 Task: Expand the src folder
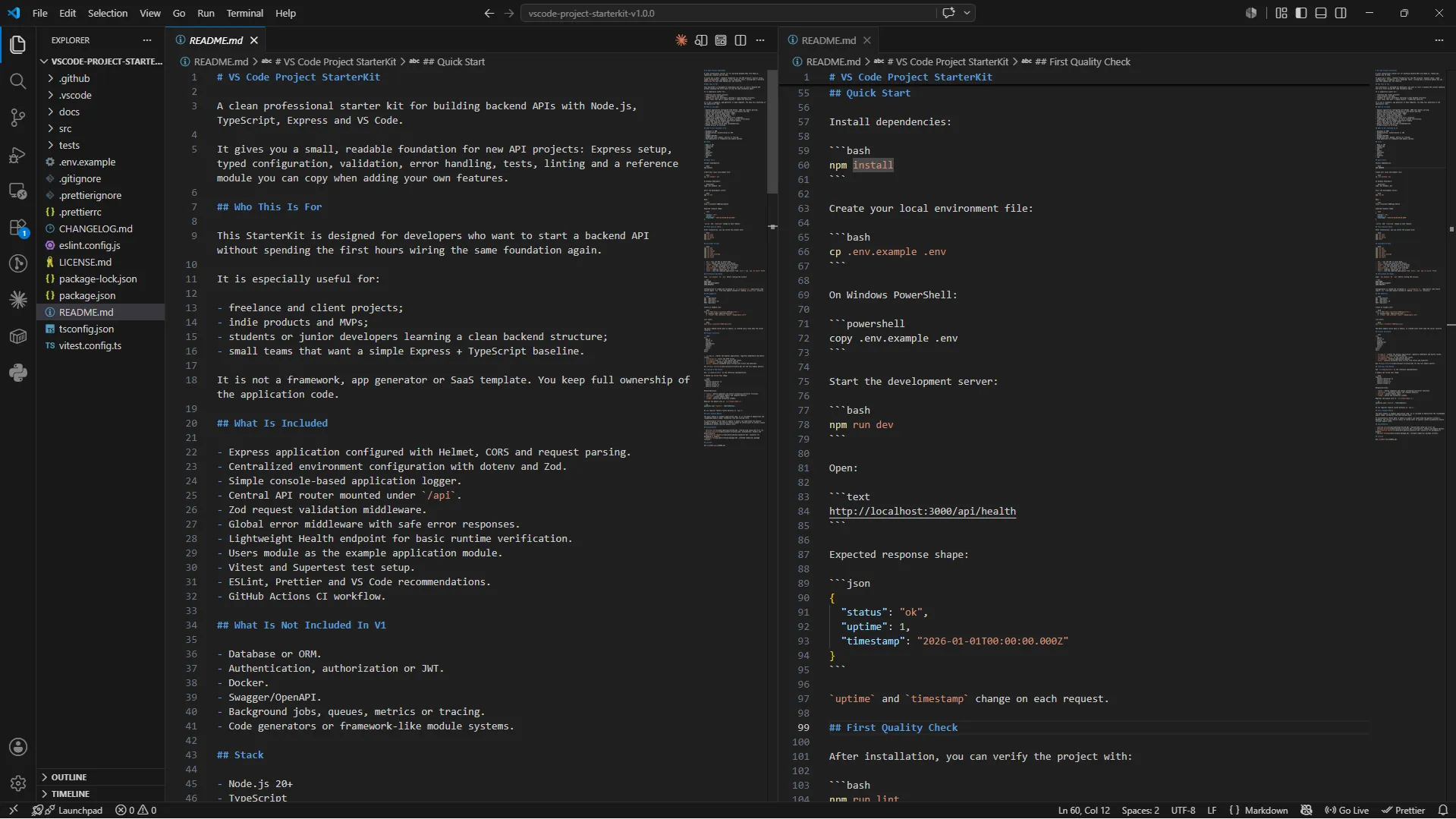click(x=101, y=128)
